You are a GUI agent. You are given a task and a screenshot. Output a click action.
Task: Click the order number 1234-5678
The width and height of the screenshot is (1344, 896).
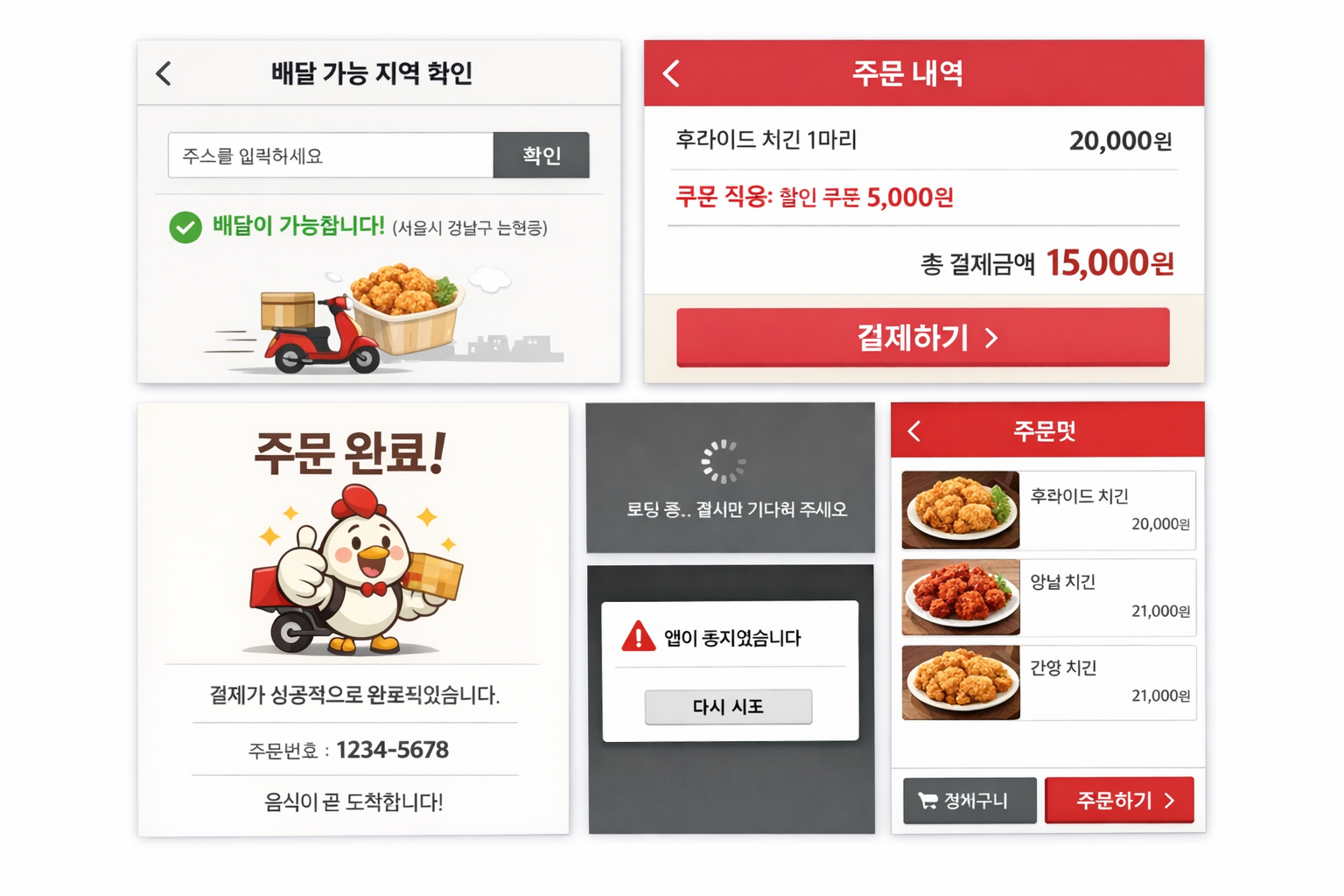click(392, 750)
